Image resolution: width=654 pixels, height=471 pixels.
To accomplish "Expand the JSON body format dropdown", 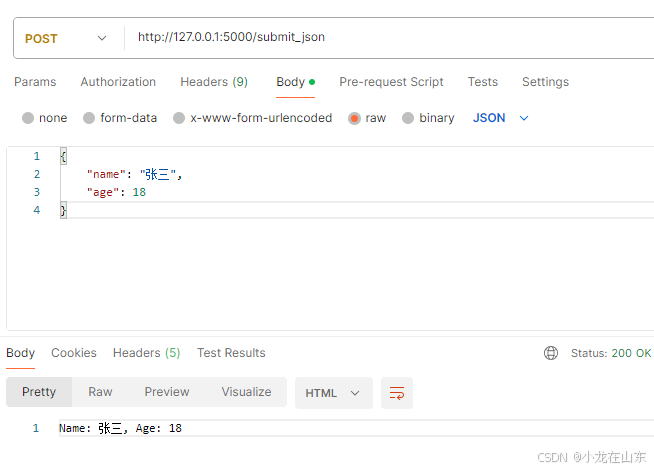I will (x=501, y=118).
